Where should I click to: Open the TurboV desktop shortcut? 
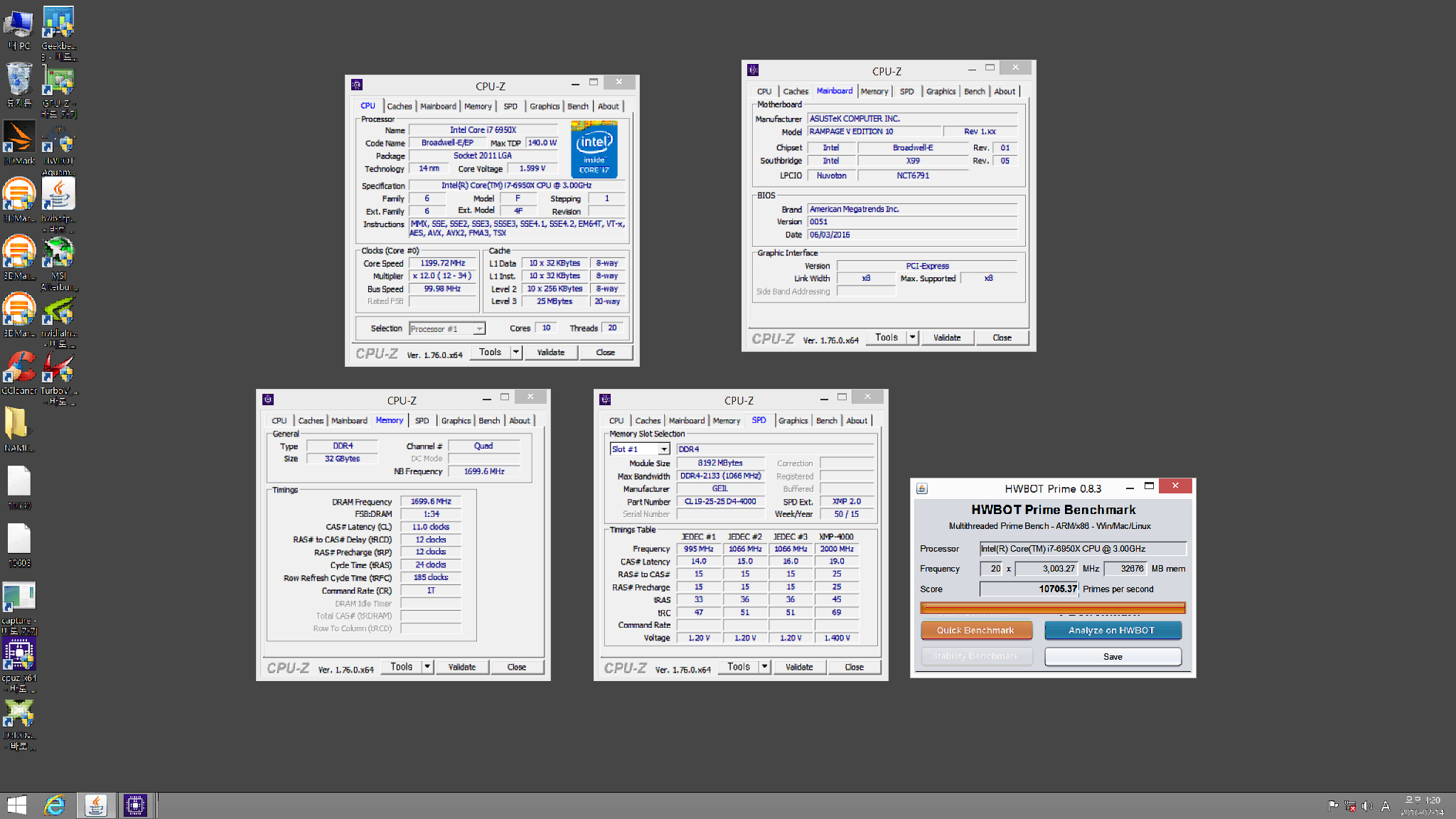58,378
